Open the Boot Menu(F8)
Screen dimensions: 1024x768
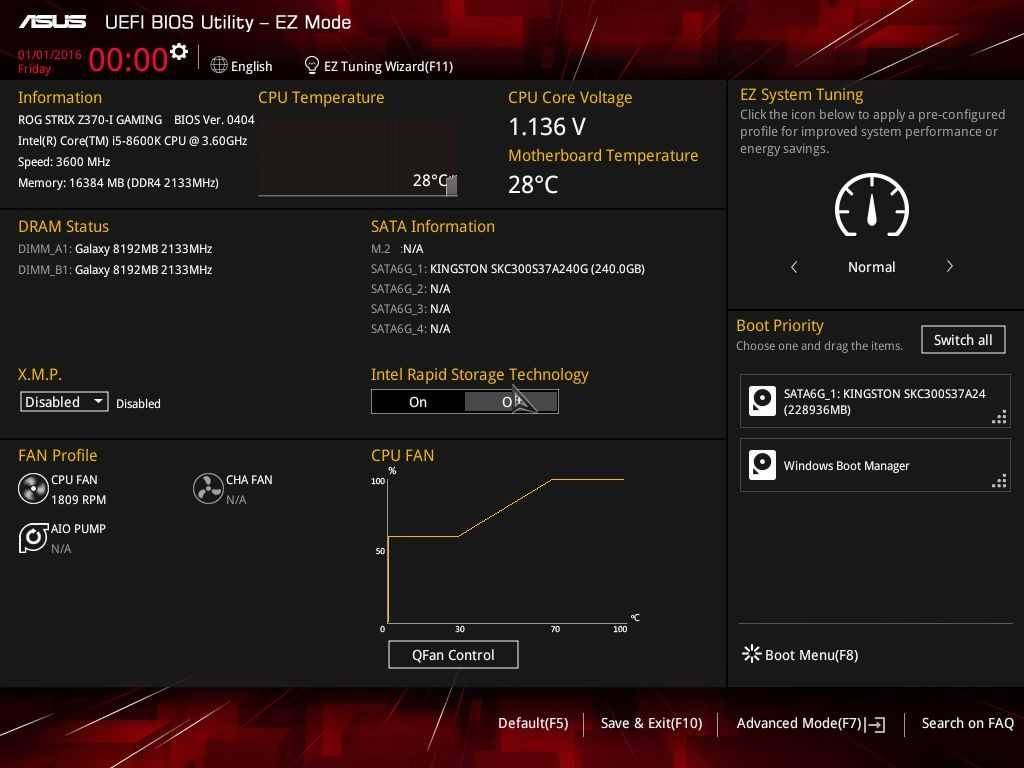800,655
